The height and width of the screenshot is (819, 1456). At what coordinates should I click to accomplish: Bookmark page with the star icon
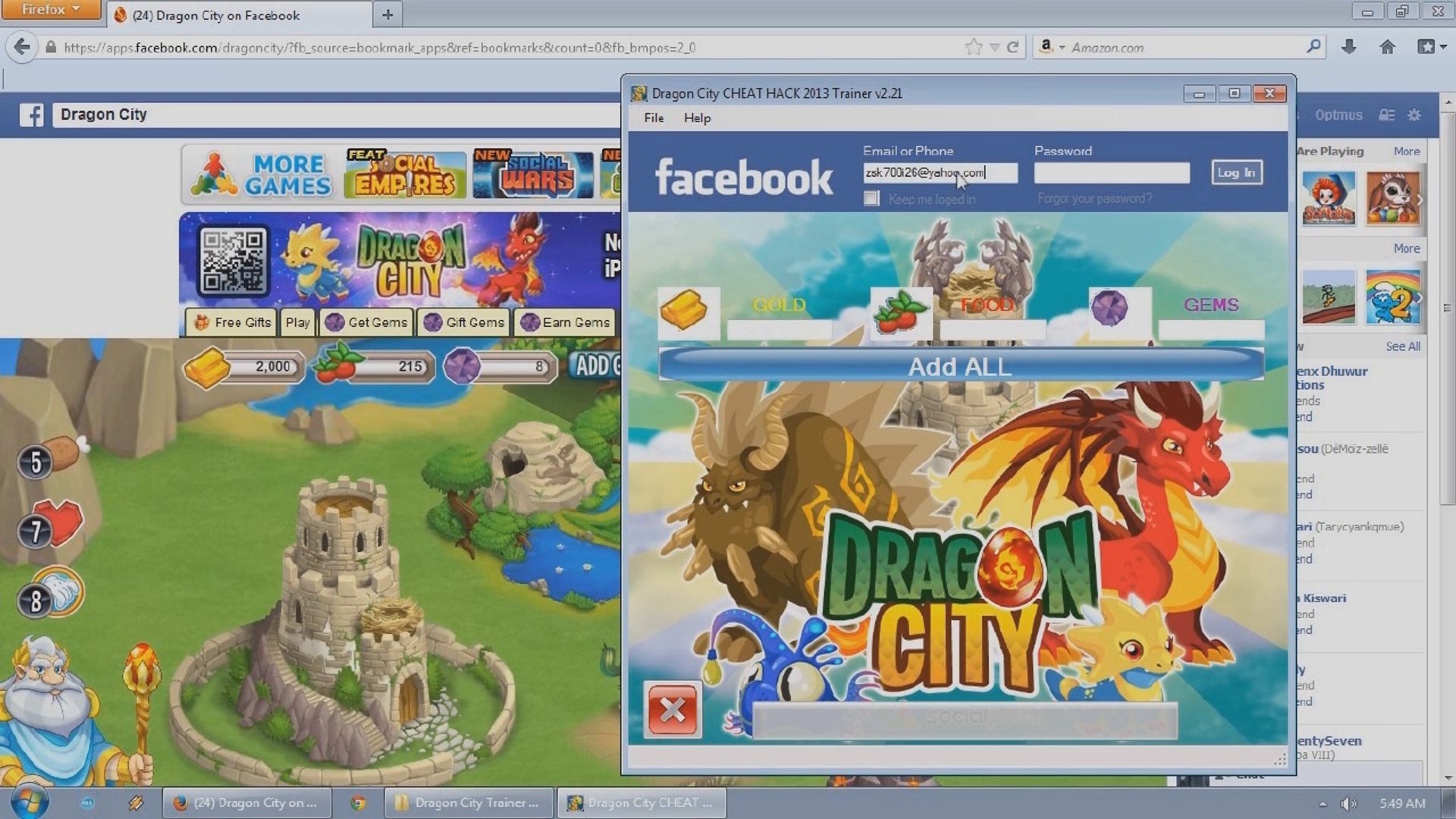974,47
